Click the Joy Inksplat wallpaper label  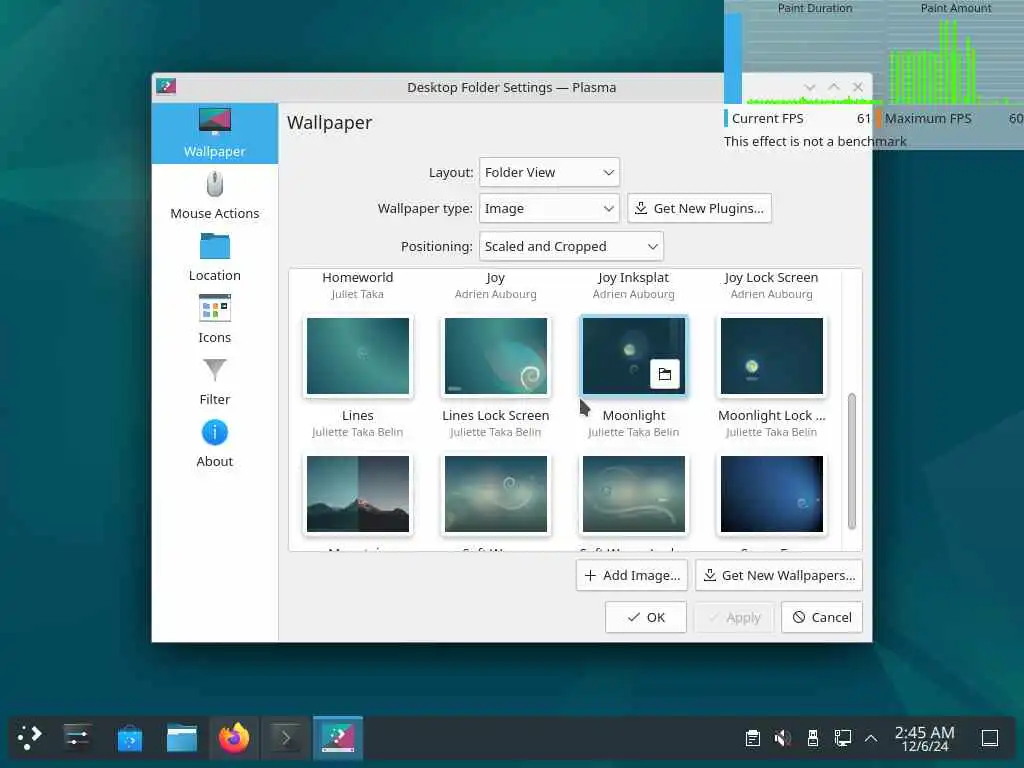click(633, 278)
